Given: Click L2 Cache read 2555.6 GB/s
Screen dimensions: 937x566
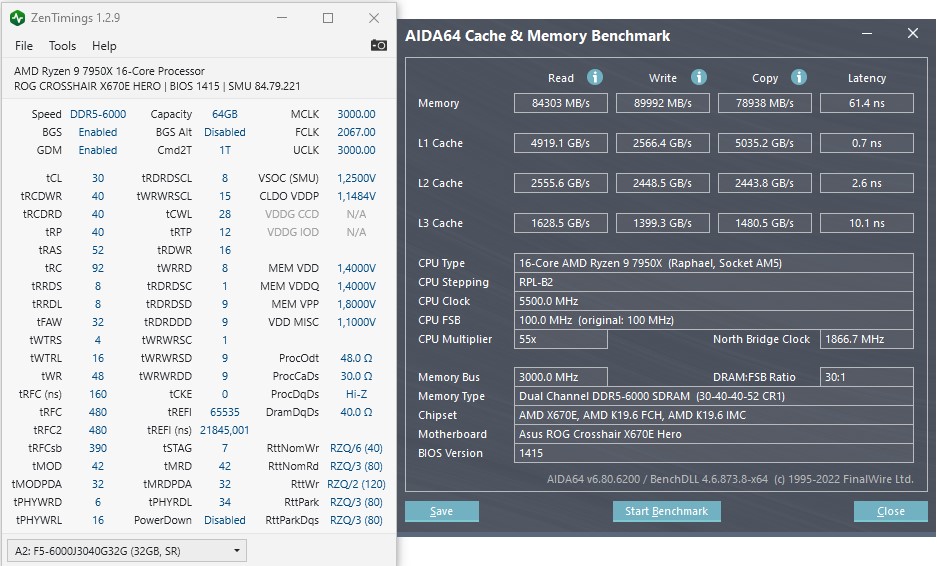Looking at the screenshot, I should [561, 183].
